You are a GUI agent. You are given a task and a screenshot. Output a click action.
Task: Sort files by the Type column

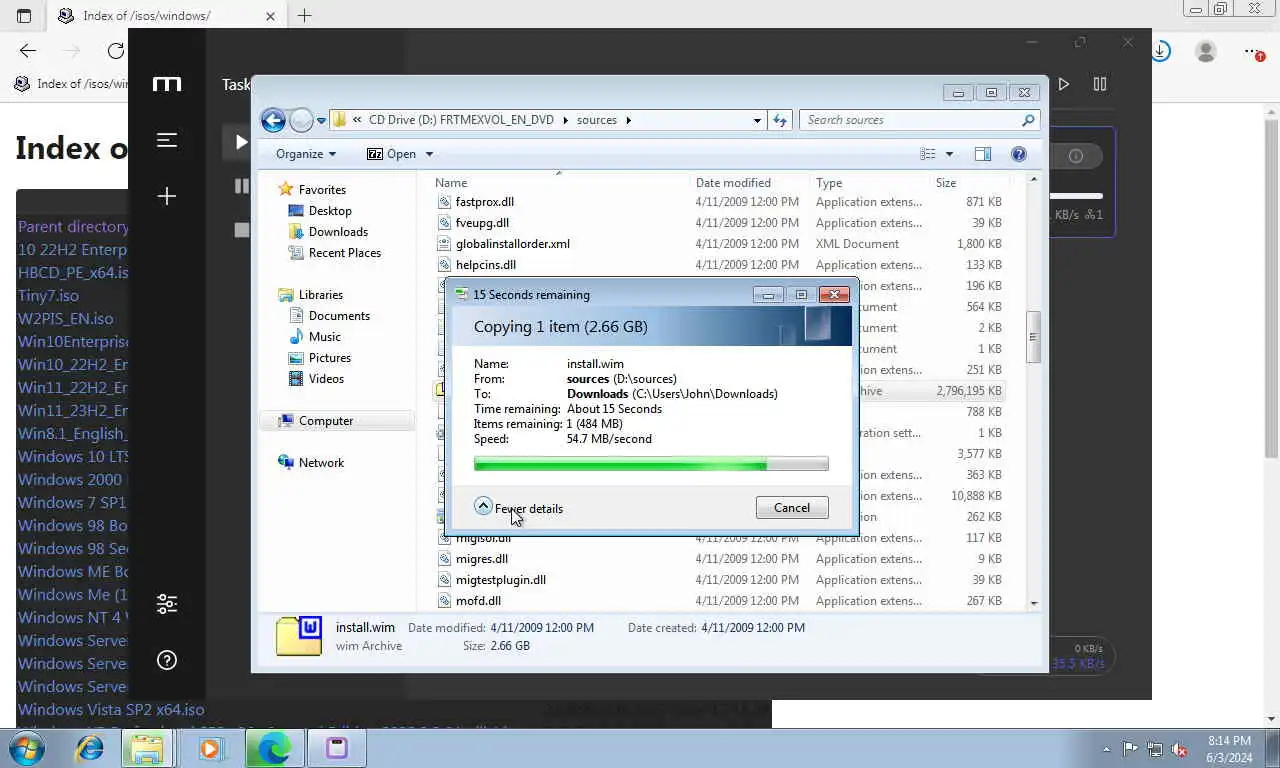point(870,183)
